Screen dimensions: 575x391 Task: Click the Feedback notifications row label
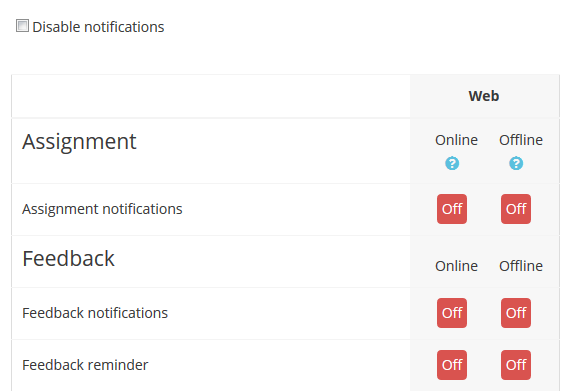[95, 313]
